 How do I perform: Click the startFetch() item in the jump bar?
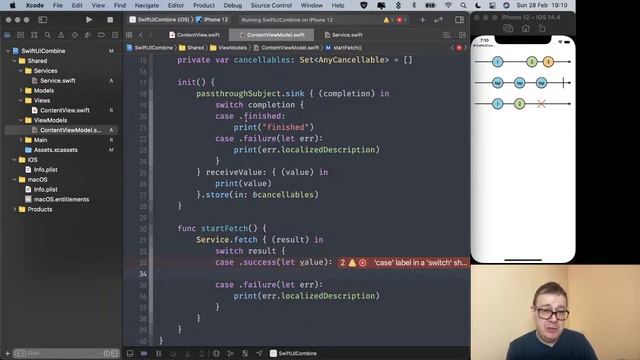click(x=343, y=48)
